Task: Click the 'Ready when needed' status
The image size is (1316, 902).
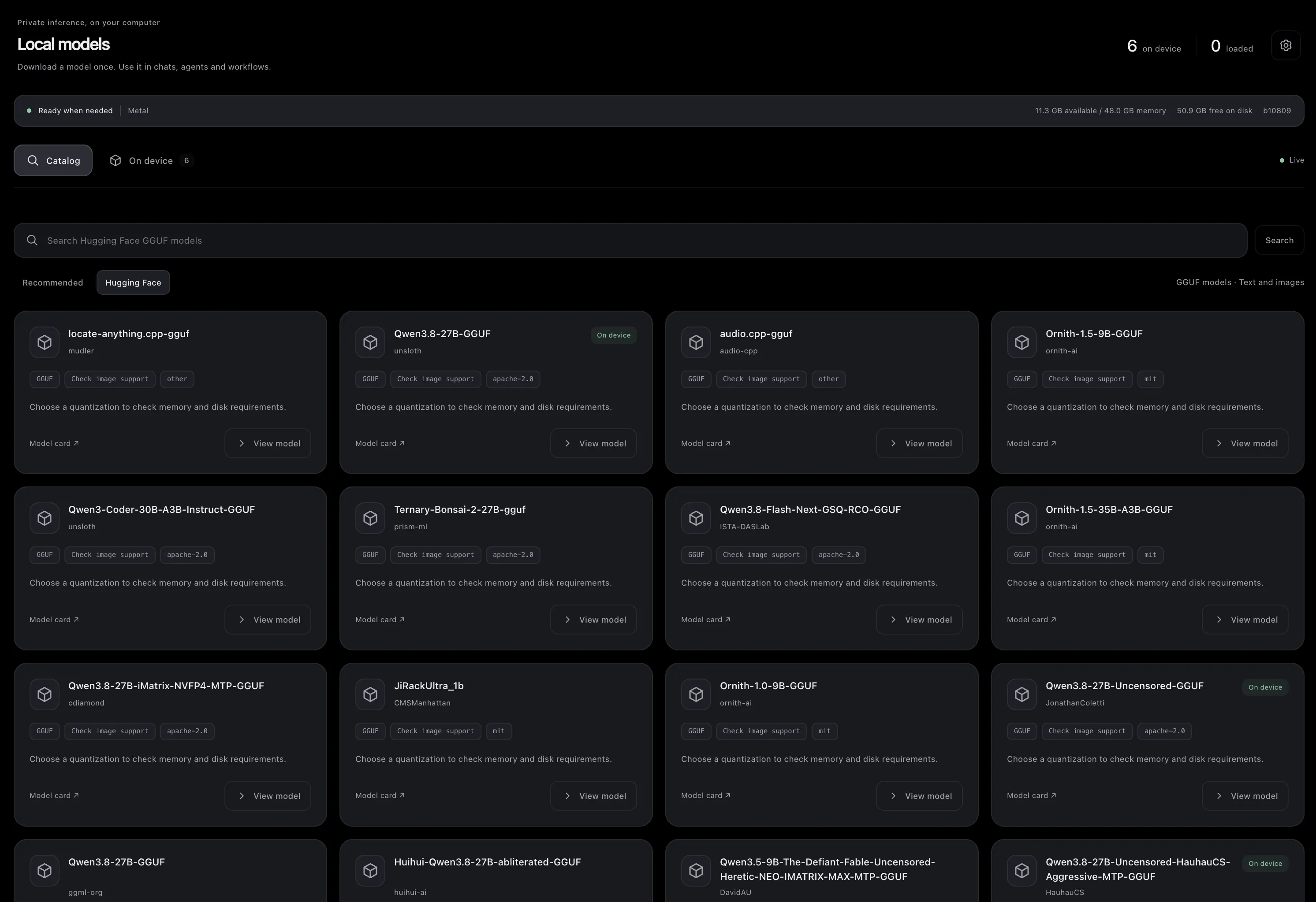Action: click(70, 111)
